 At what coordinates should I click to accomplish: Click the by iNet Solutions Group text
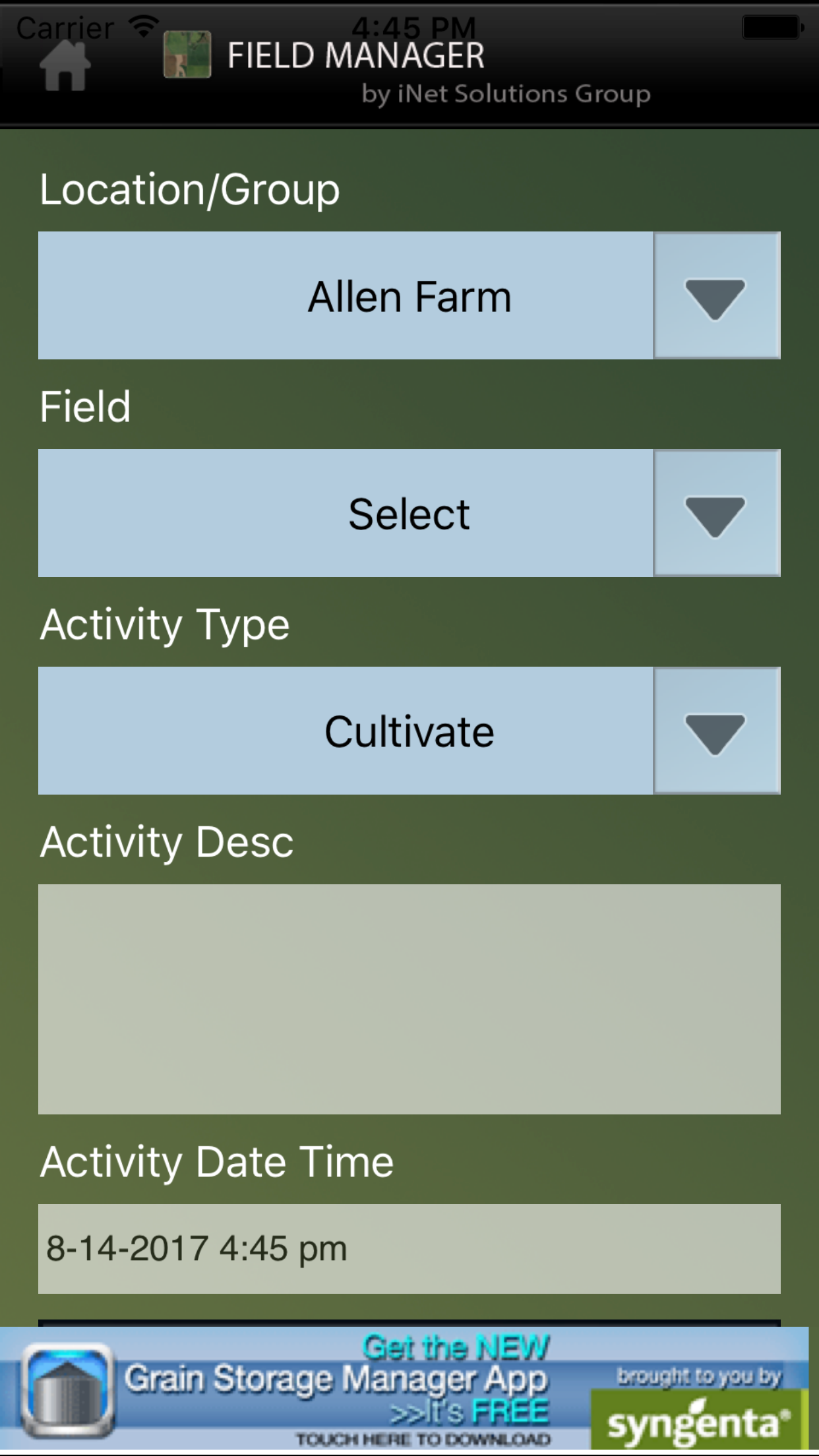point(506,94)
